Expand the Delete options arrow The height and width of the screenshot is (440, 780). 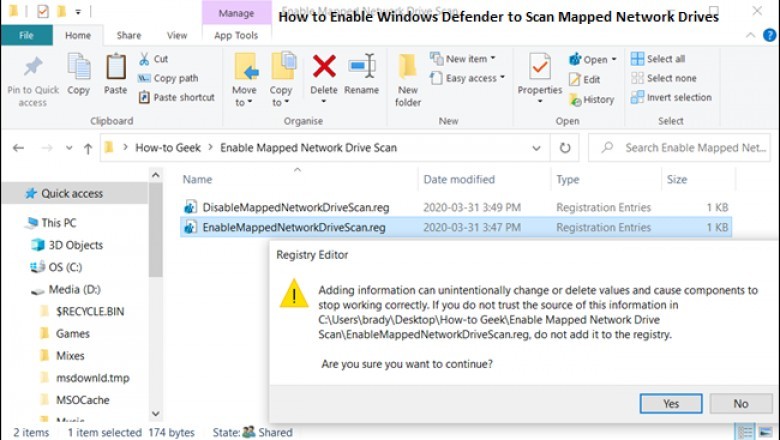click(x=324, y=101)
